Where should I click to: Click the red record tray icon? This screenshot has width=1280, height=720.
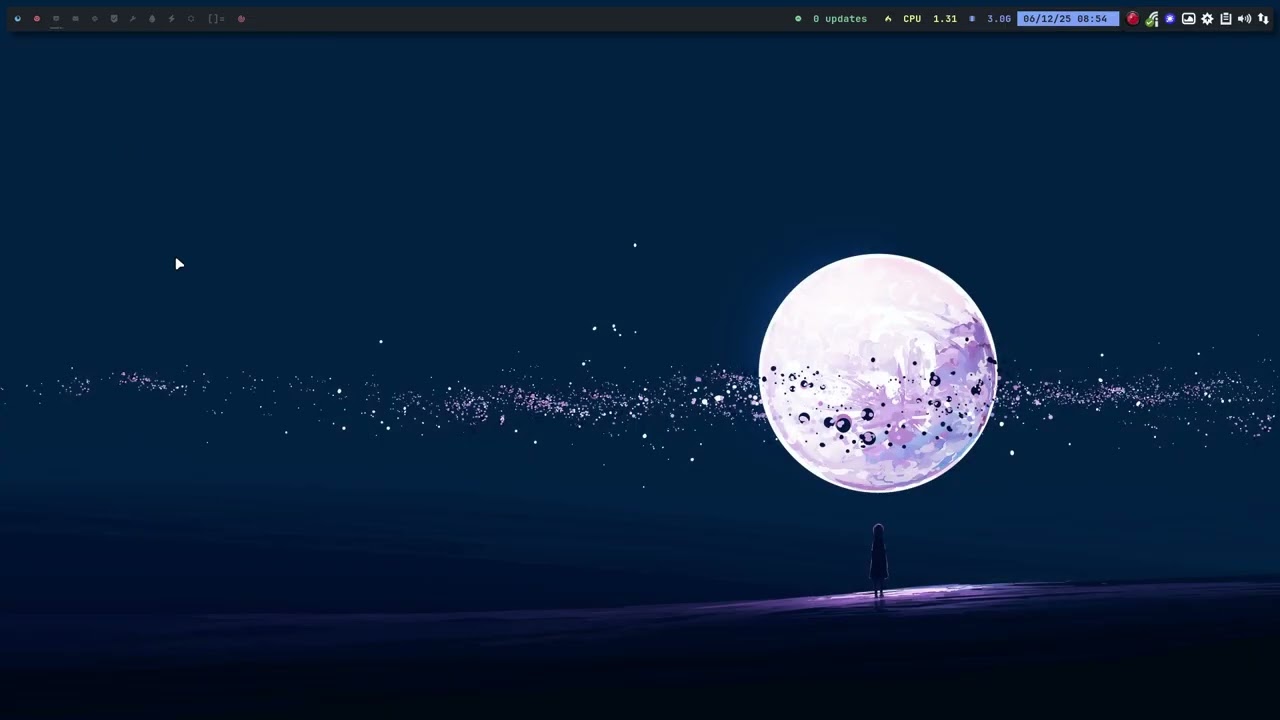pos(1132,18)
